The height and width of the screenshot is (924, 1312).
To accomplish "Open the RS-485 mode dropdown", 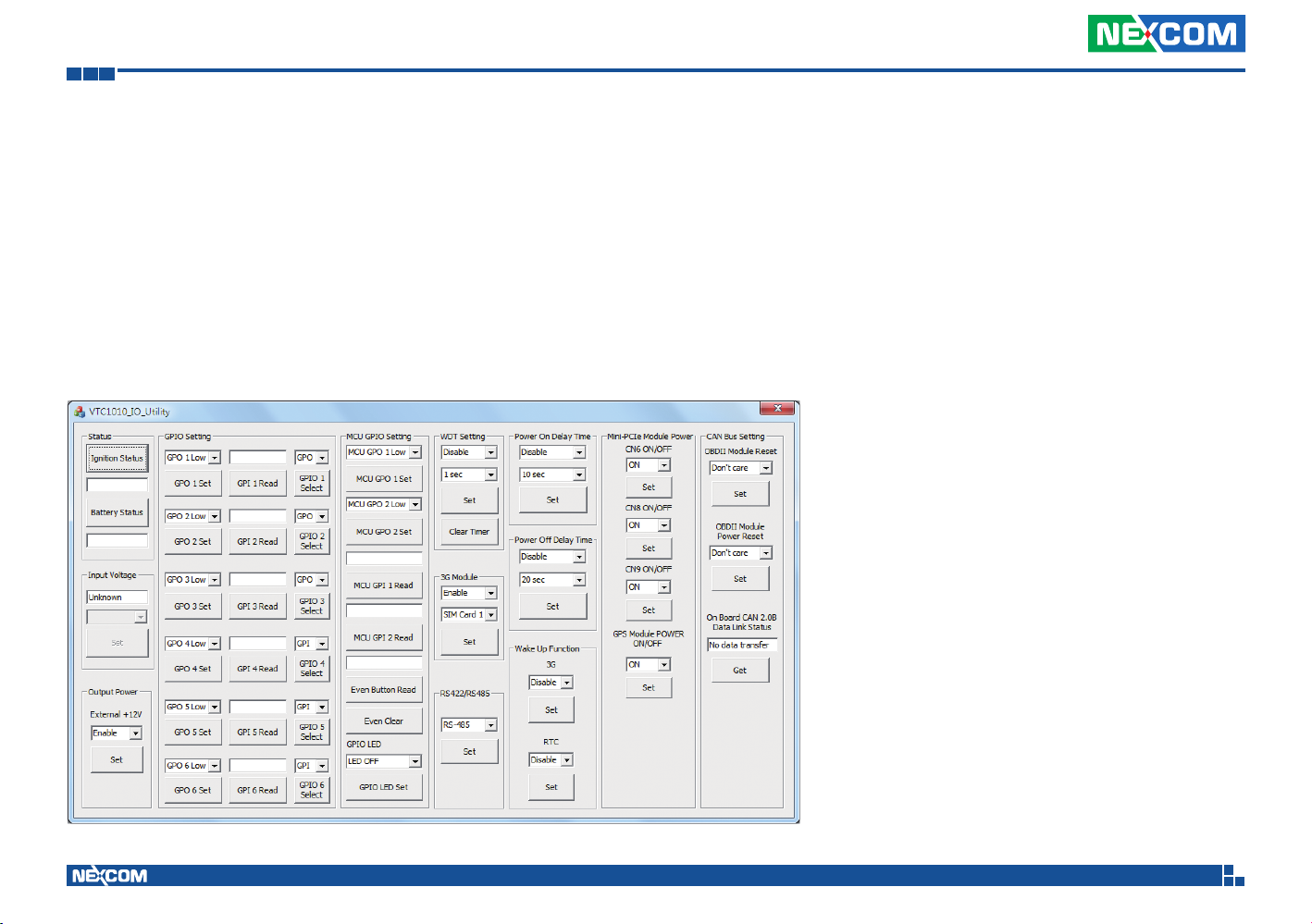I will point(469,725).
